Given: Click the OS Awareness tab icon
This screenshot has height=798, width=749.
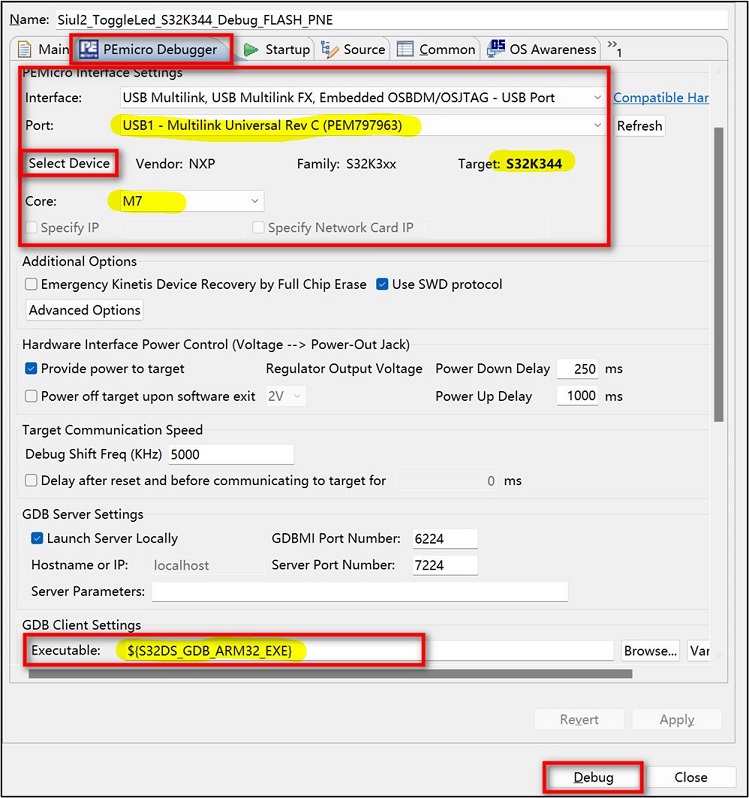Looking at the screenshot, I should (496, 49).
